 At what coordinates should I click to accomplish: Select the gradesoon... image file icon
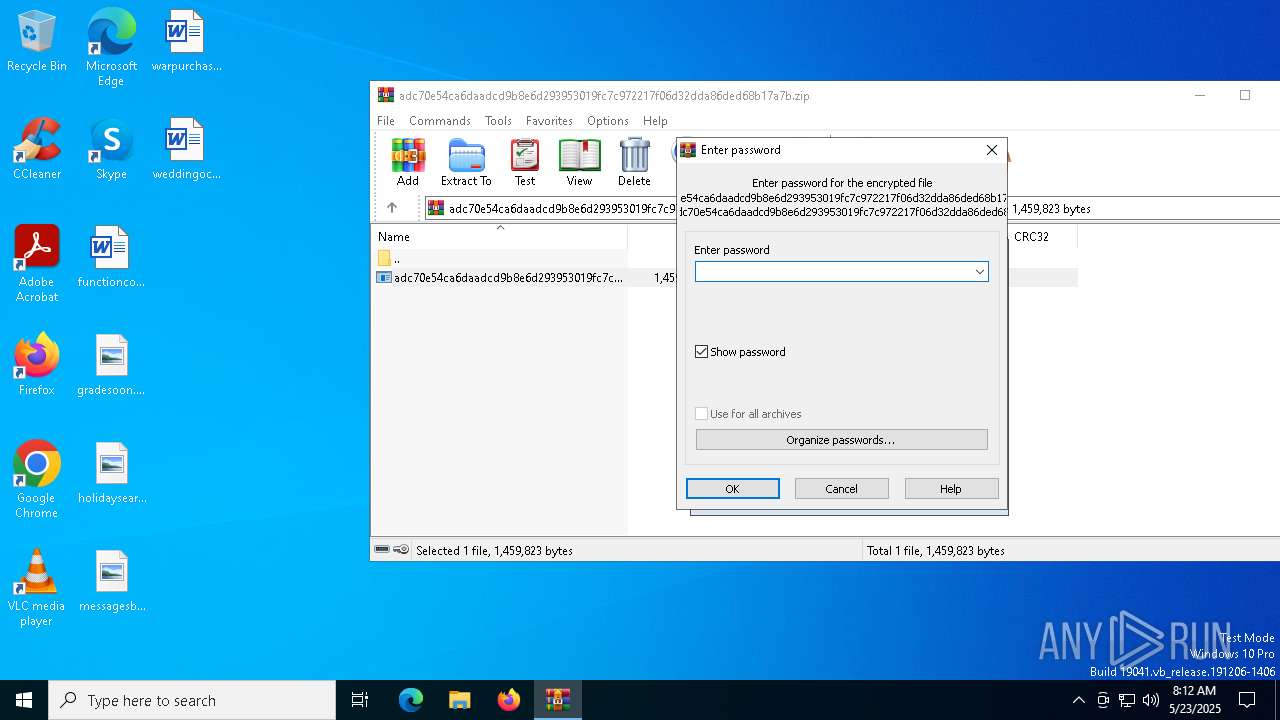(111, 366)
